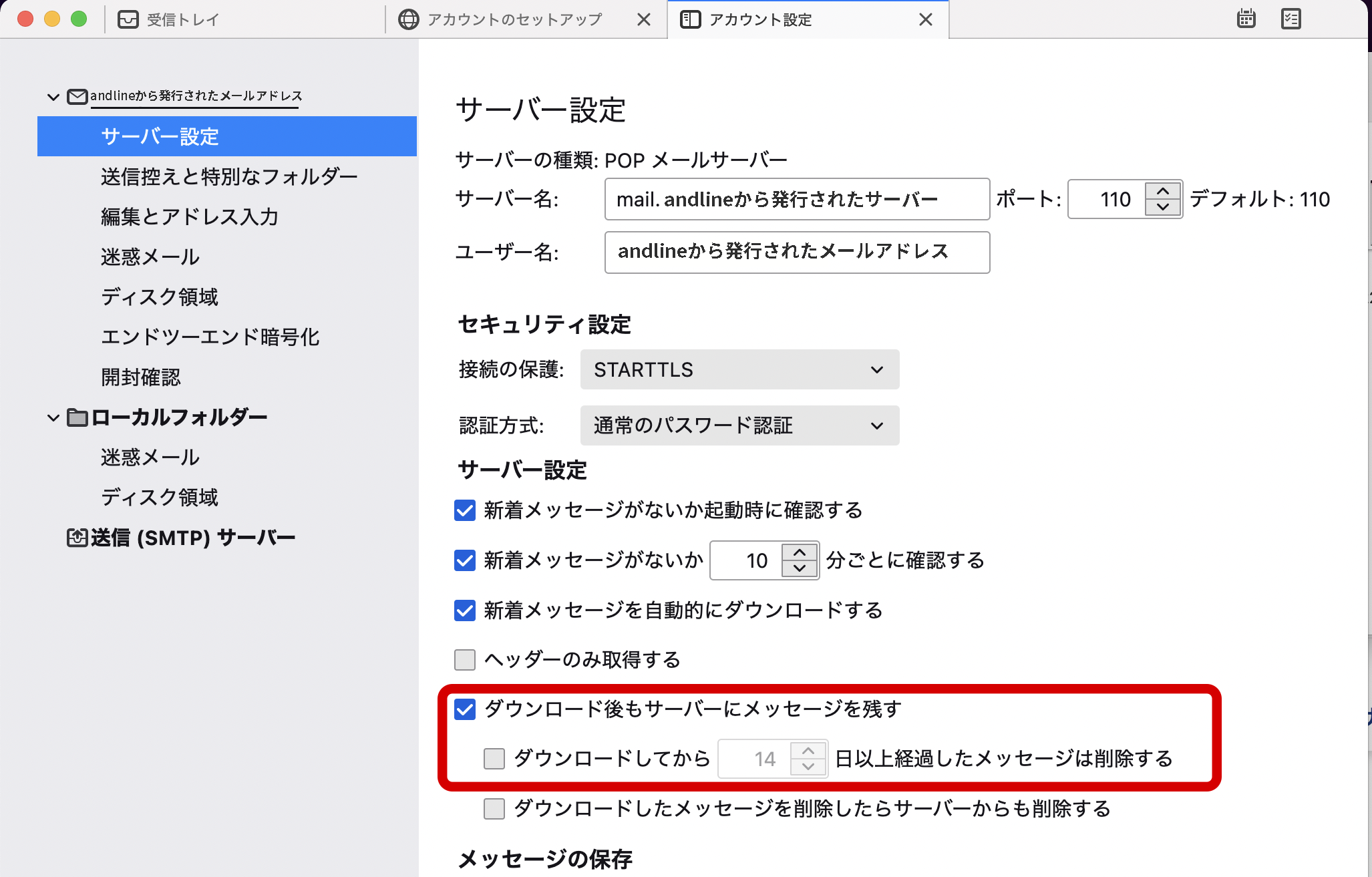
Task: Click the globe icon on the アカウントのセットアップ tab
Action: [408, 19]
